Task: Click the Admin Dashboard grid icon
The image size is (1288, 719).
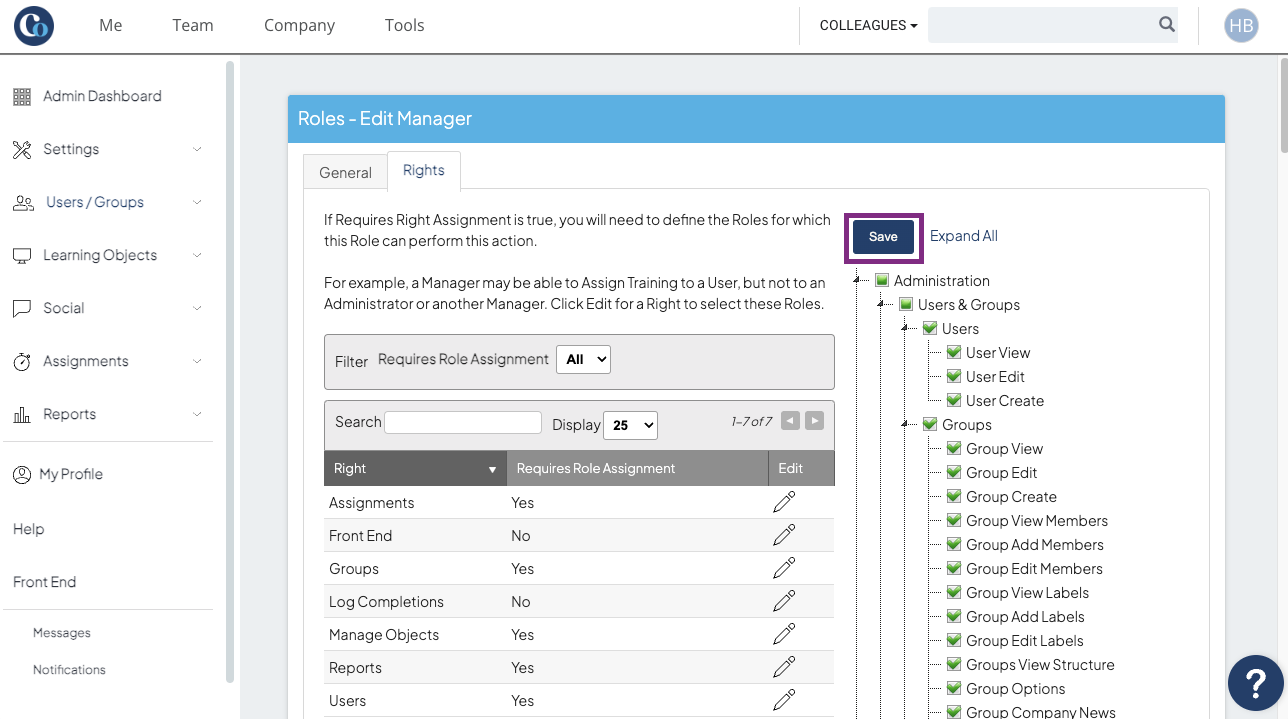Action: pos(22,96)
